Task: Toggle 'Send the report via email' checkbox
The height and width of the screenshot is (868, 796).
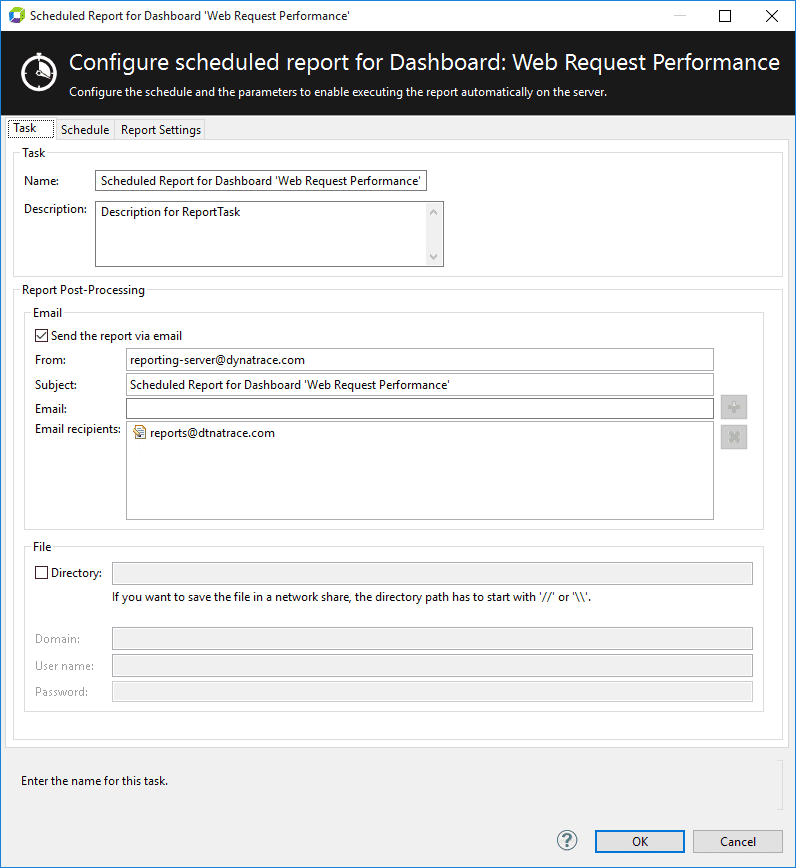Action: pos(42,335)
